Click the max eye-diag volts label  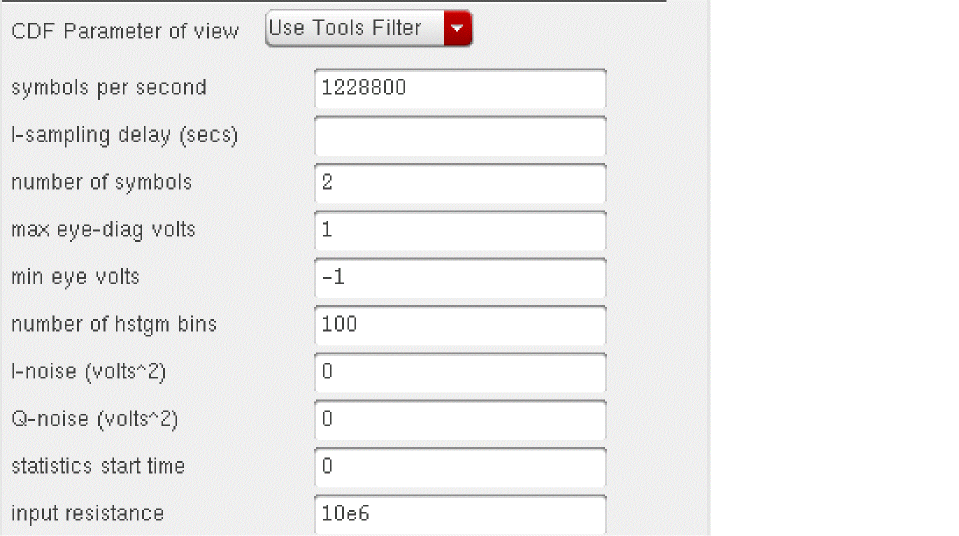[x=103, y=231]
